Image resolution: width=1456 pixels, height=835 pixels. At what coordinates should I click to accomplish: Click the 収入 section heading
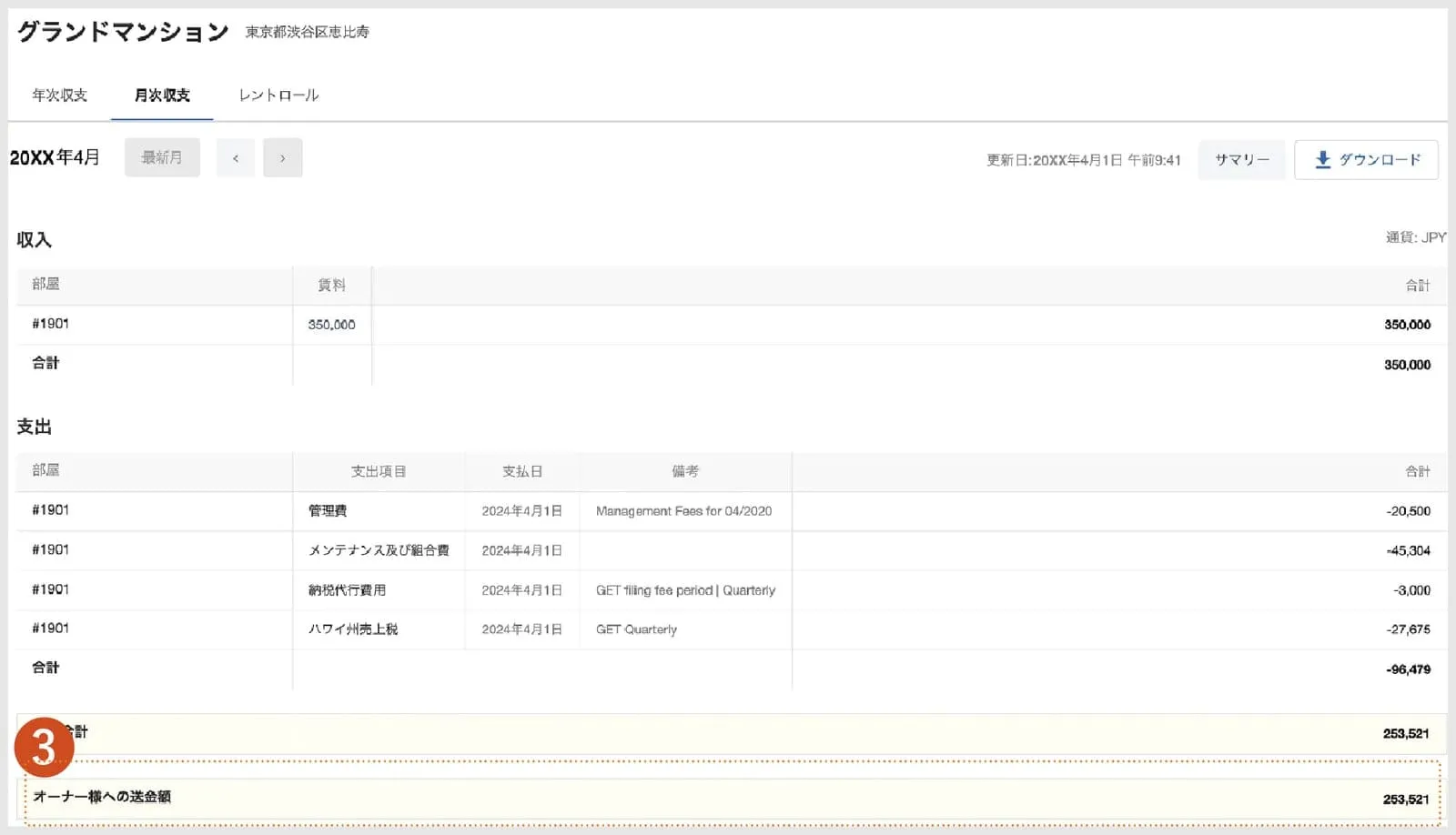(35, 240)
